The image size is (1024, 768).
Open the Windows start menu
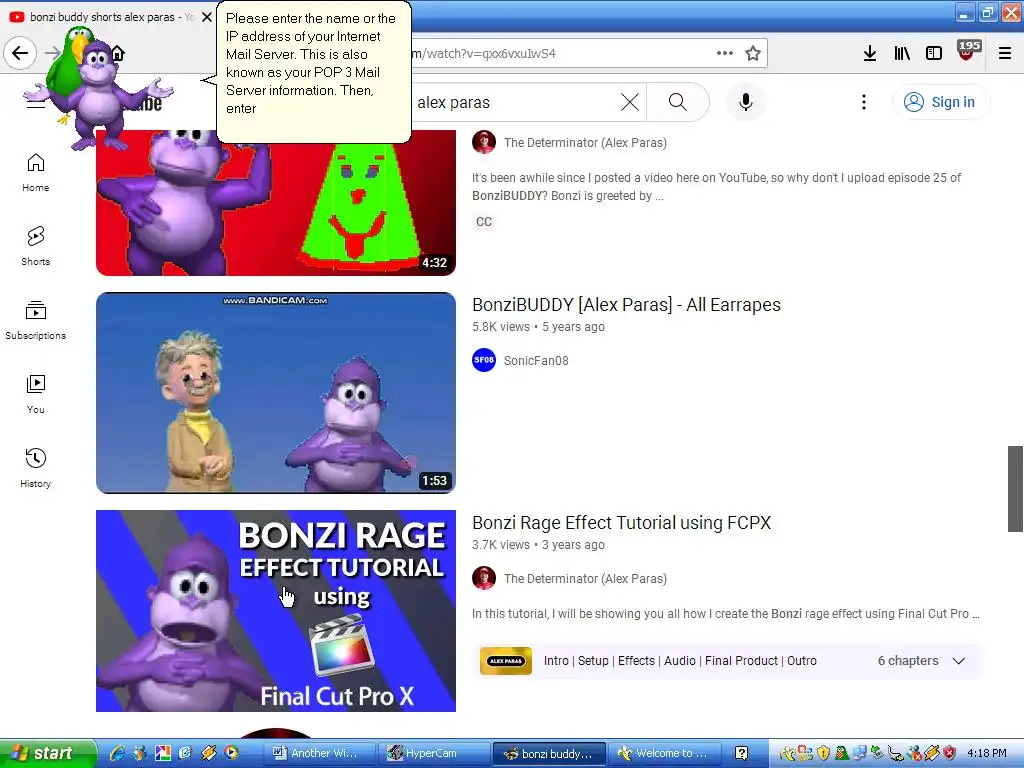47,753
